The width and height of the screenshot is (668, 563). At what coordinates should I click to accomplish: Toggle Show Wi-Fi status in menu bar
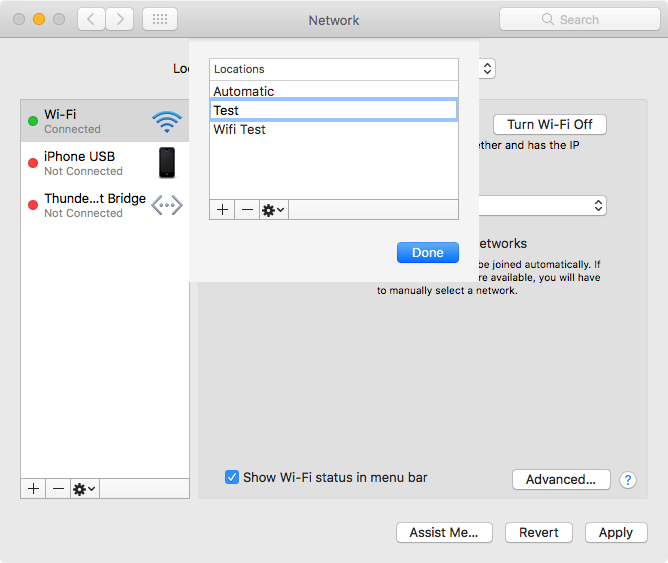232,477
